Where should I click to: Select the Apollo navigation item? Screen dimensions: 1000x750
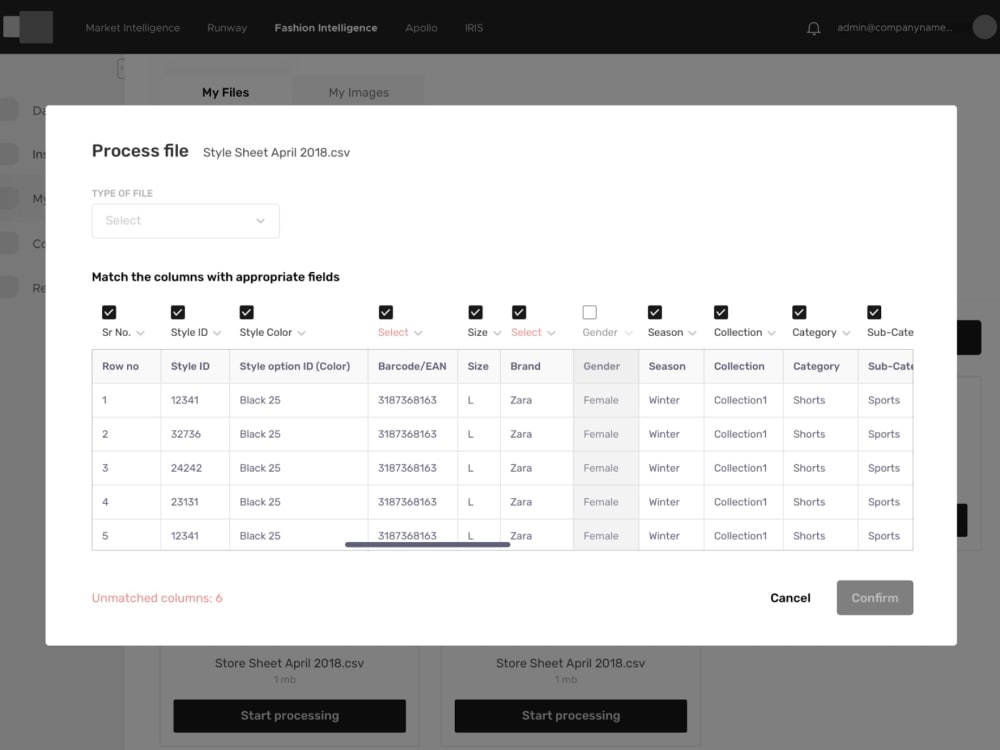(x=421, y=27)
